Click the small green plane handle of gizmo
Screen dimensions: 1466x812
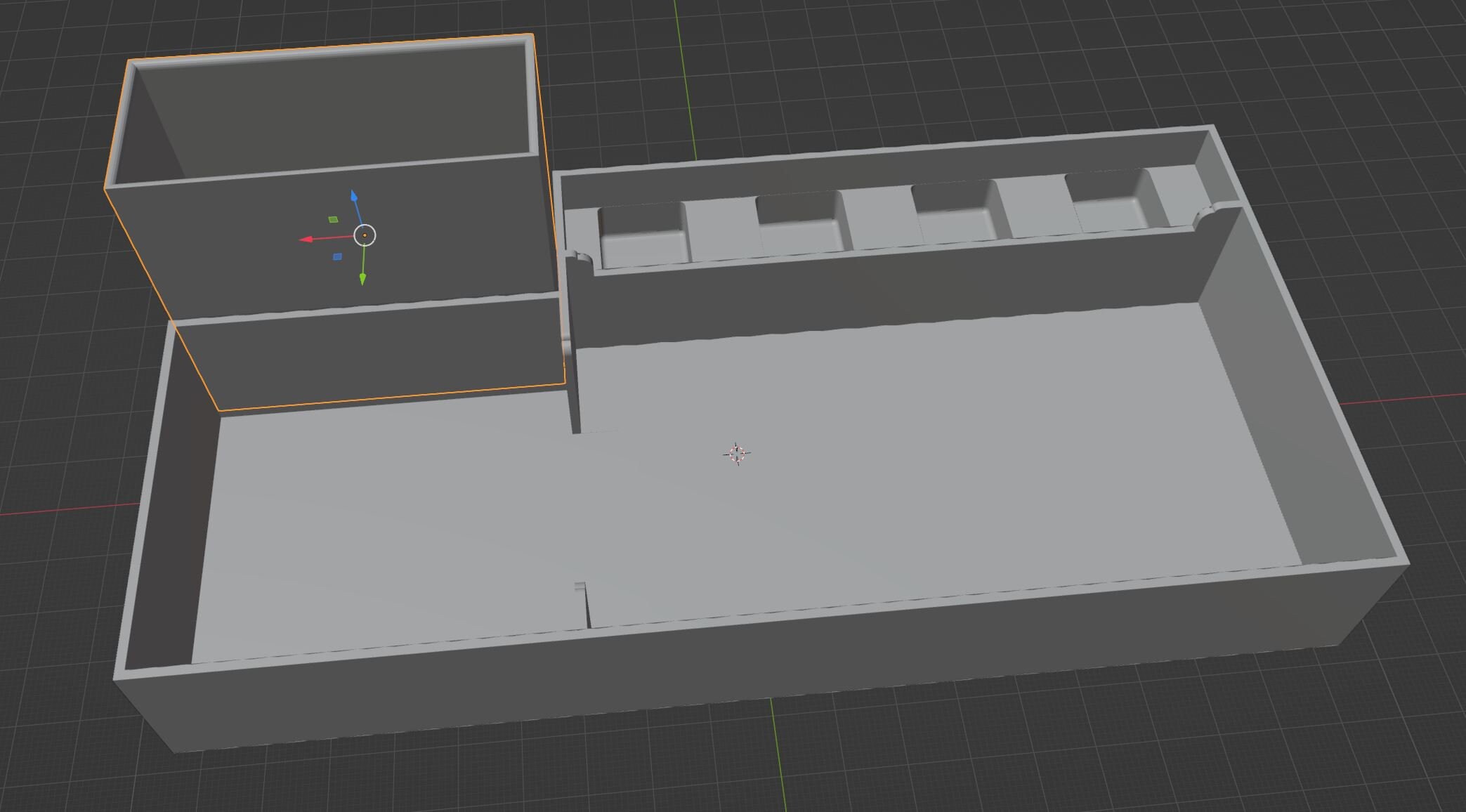click(333, 219)
